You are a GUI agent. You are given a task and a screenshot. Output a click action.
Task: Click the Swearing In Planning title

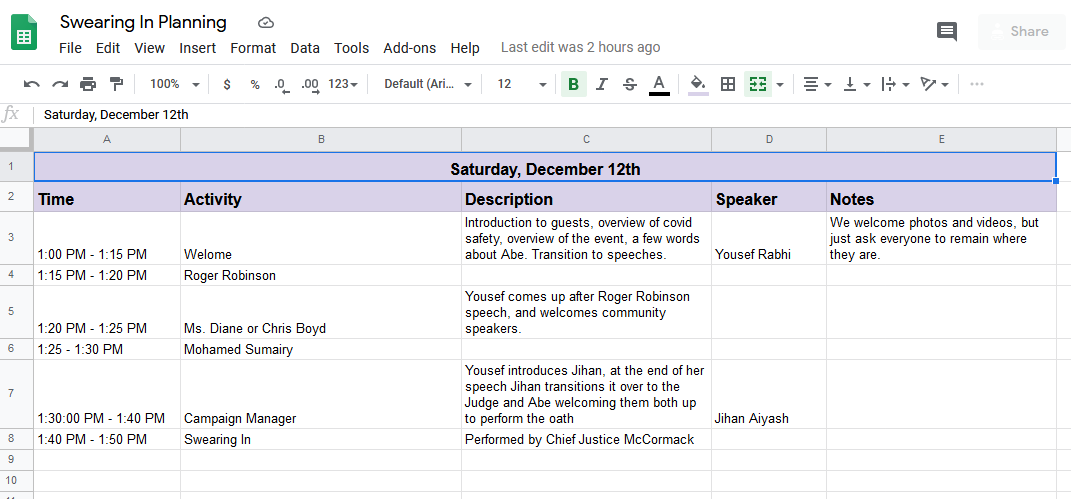143,22
